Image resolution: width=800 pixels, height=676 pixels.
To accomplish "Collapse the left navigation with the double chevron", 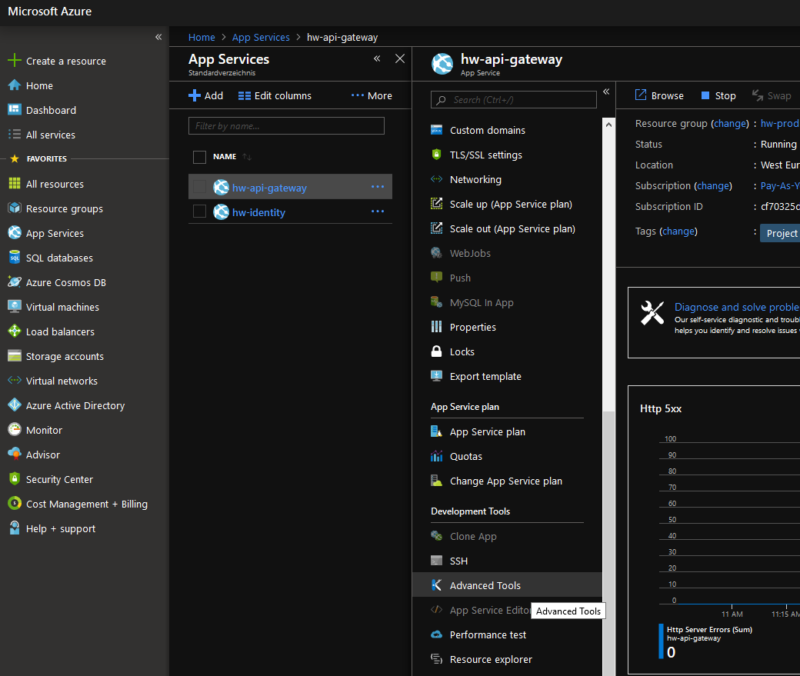I will [156, 36].
